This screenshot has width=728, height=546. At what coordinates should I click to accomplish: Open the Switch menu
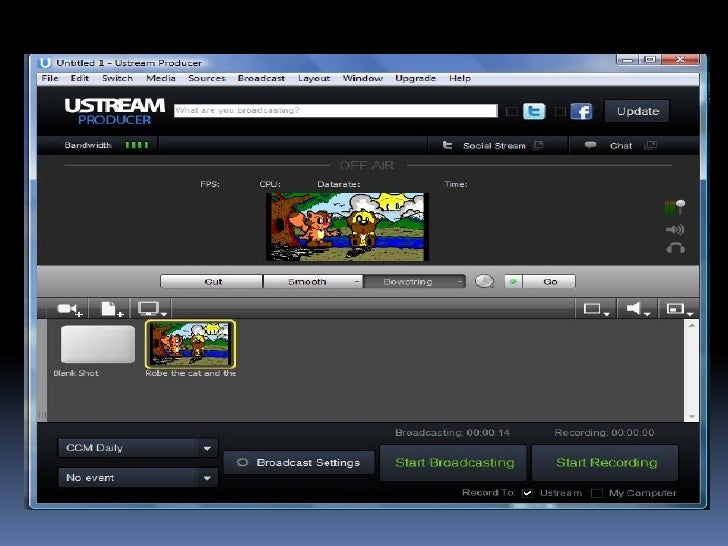(117, 78)
